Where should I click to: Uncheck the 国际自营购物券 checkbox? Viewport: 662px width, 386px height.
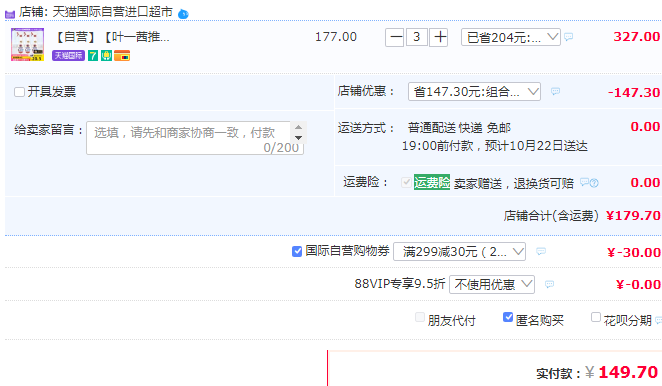click(x=297, y=251)
